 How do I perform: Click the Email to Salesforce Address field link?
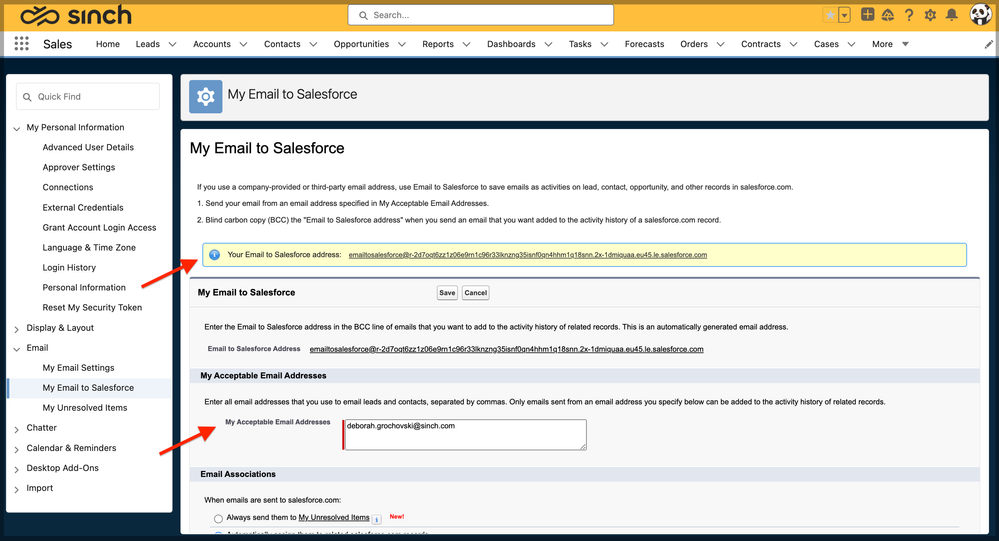click(507, 349)
